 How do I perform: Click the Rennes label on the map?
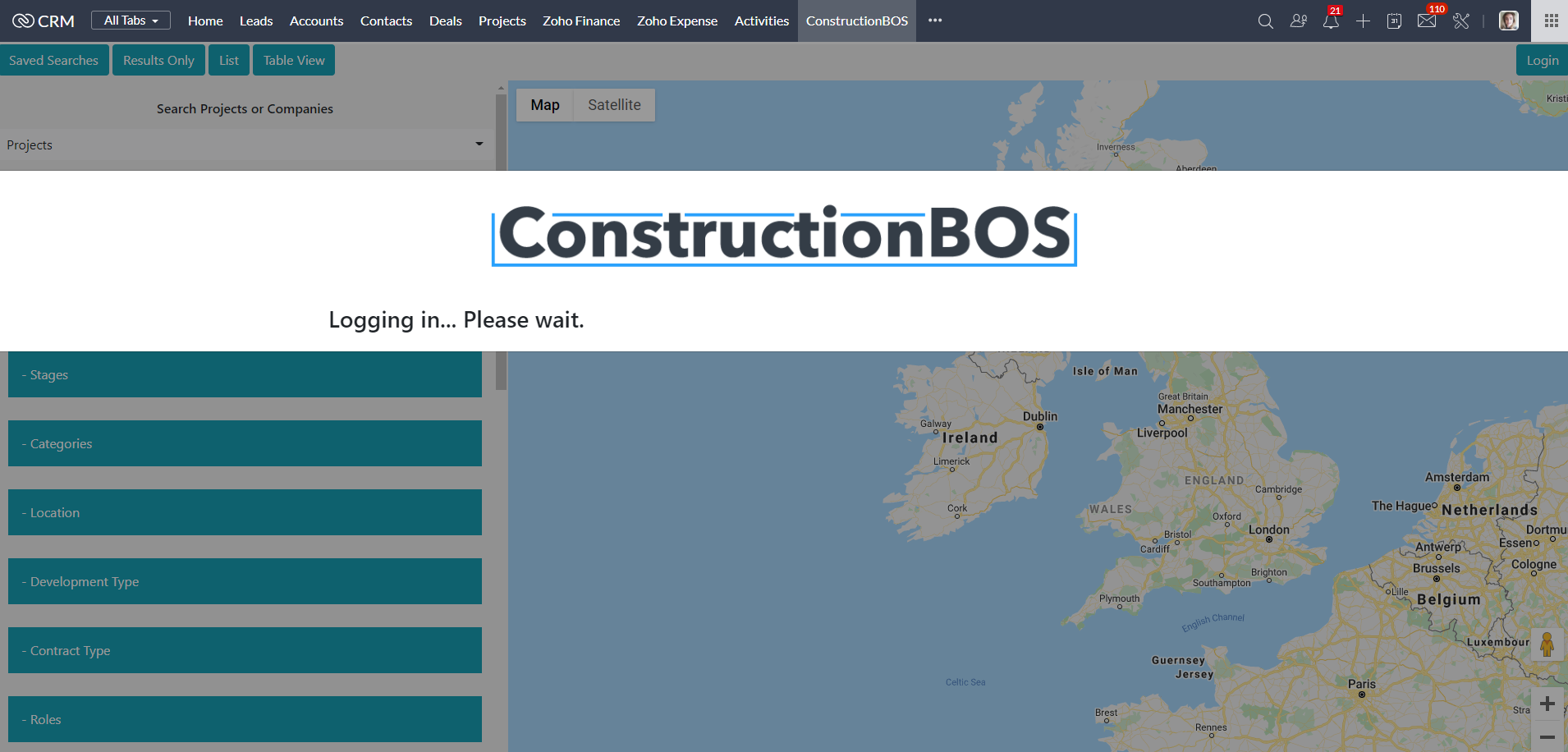[x=1211, y=727]
